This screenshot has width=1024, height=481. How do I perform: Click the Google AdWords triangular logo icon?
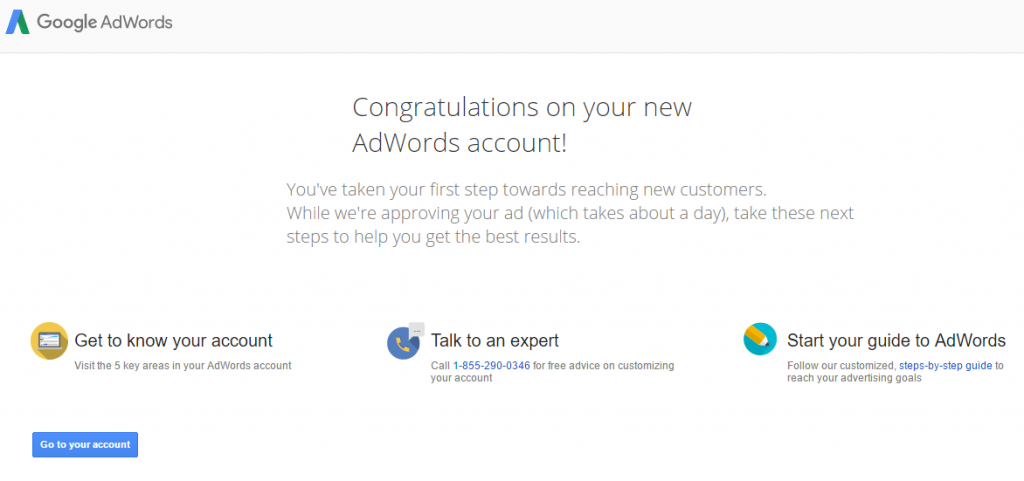tap(18, 22)
